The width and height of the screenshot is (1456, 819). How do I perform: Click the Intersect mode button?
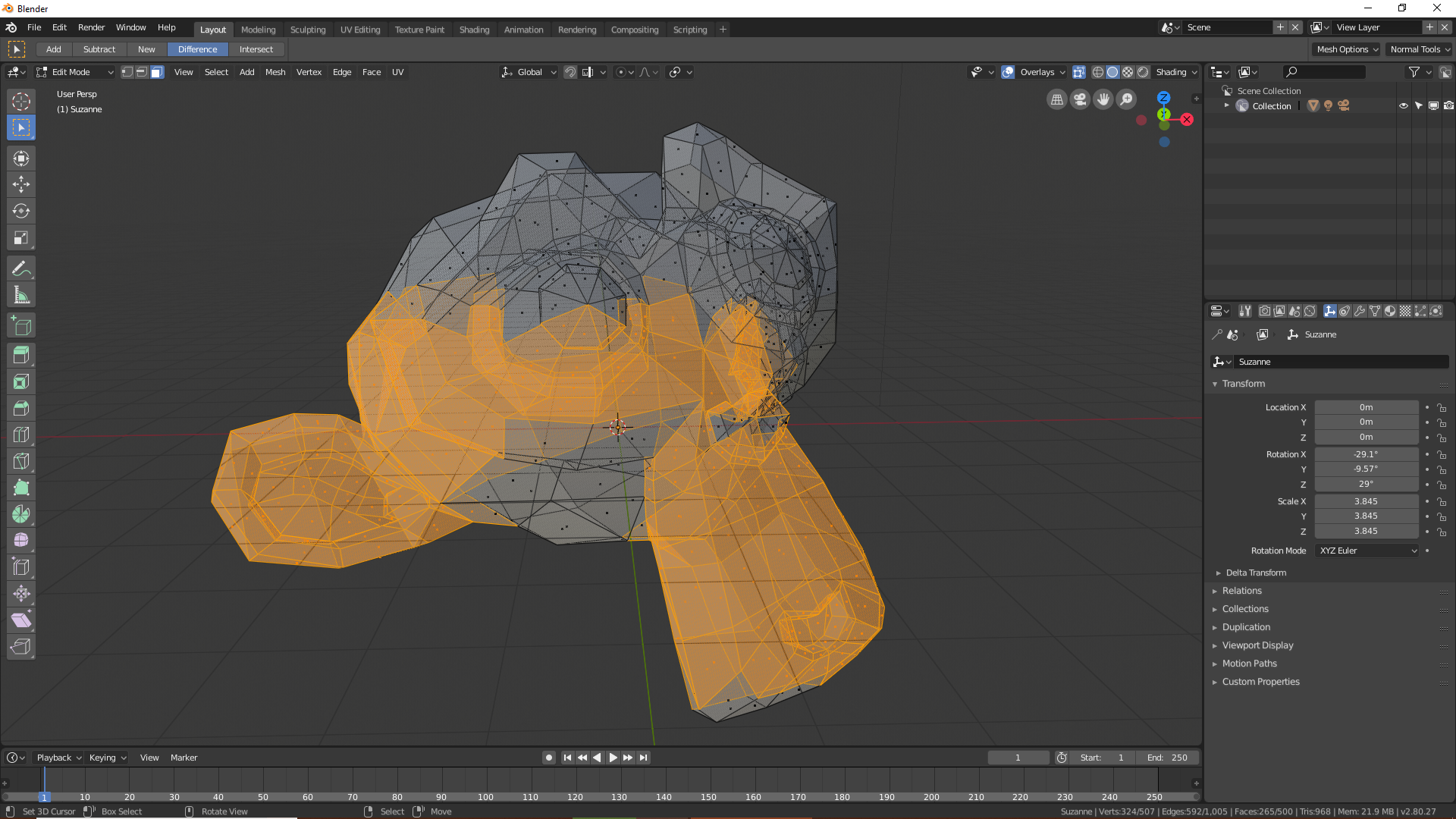pyautogui.click(x=256, y=49)
